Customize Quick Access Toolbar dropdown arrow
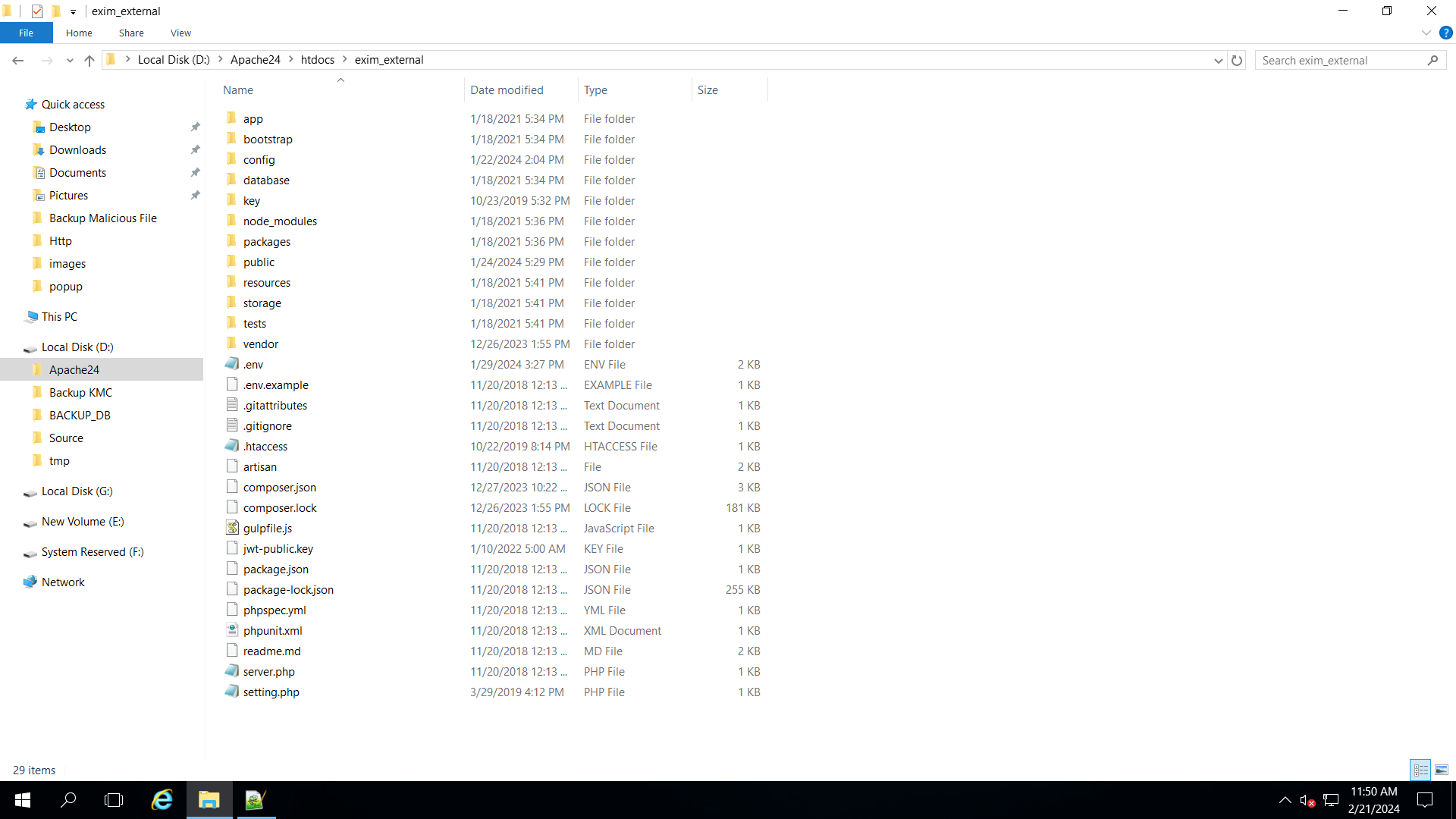Viewport: 1456px width, 819px height. pyautogui.click(x=73, y=11)
